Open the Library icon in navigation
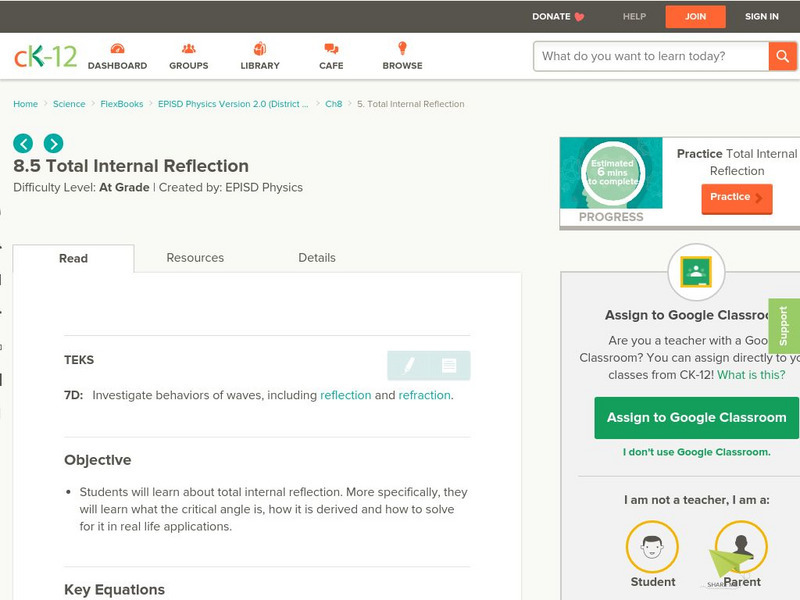800x600 pixels. tap(260, 50)
